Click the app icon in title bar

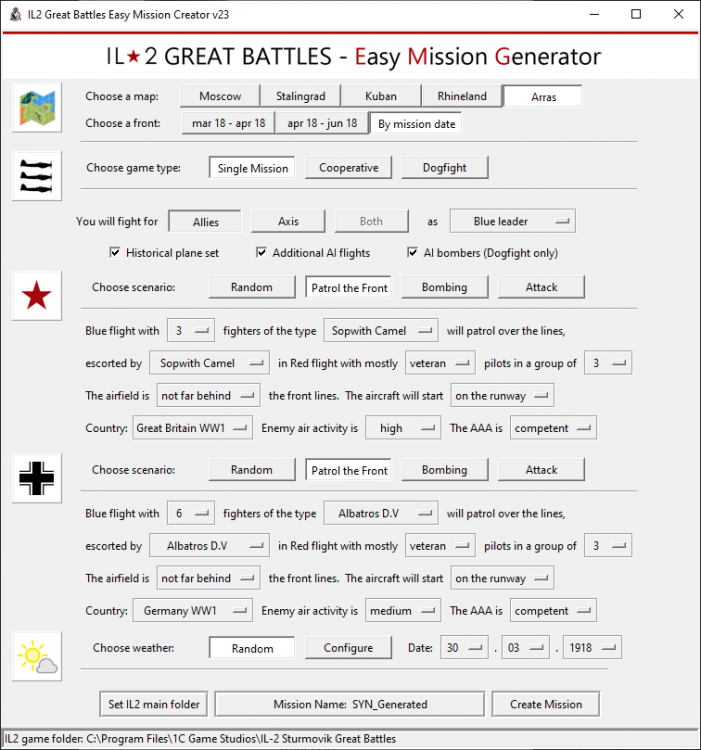pos(15,14)
